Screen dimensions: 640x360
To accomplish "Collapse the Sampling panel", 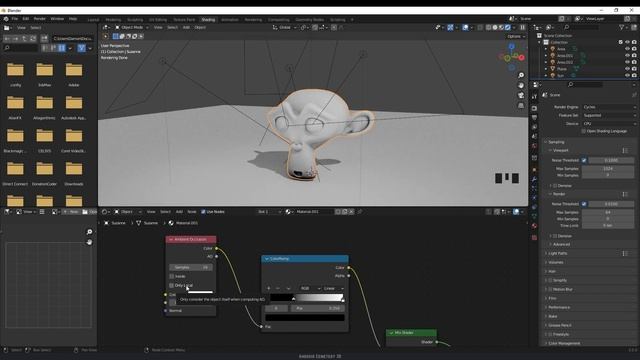I will pyautogui.click(x=556, y=142).
